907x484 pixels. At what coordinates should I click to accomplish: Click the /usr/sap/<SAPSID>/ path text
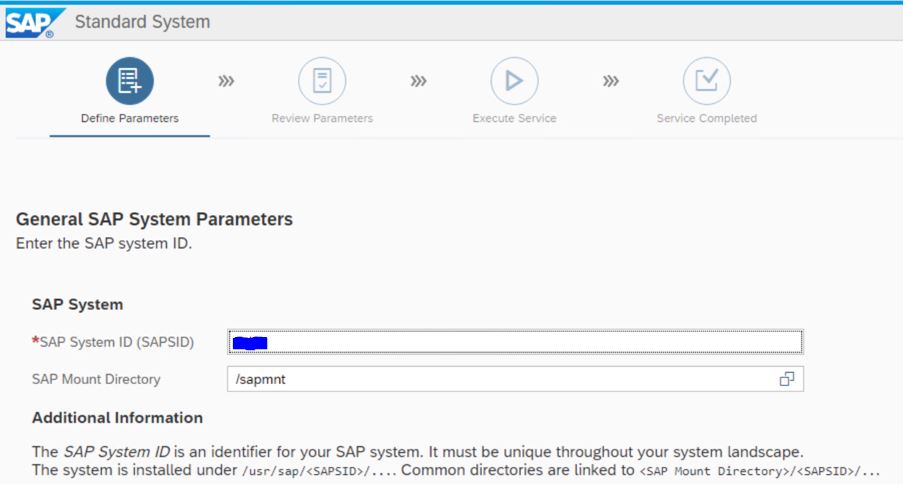tap(319, 471)
